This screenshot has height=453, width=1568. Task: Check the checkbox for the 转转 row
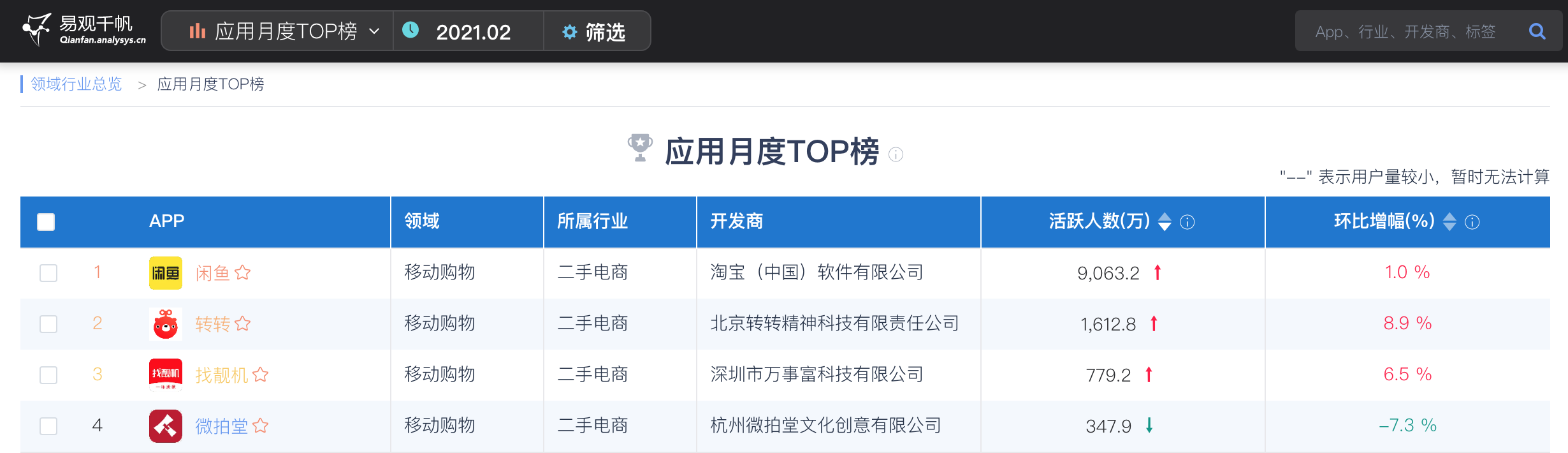(x=48, y=324)
